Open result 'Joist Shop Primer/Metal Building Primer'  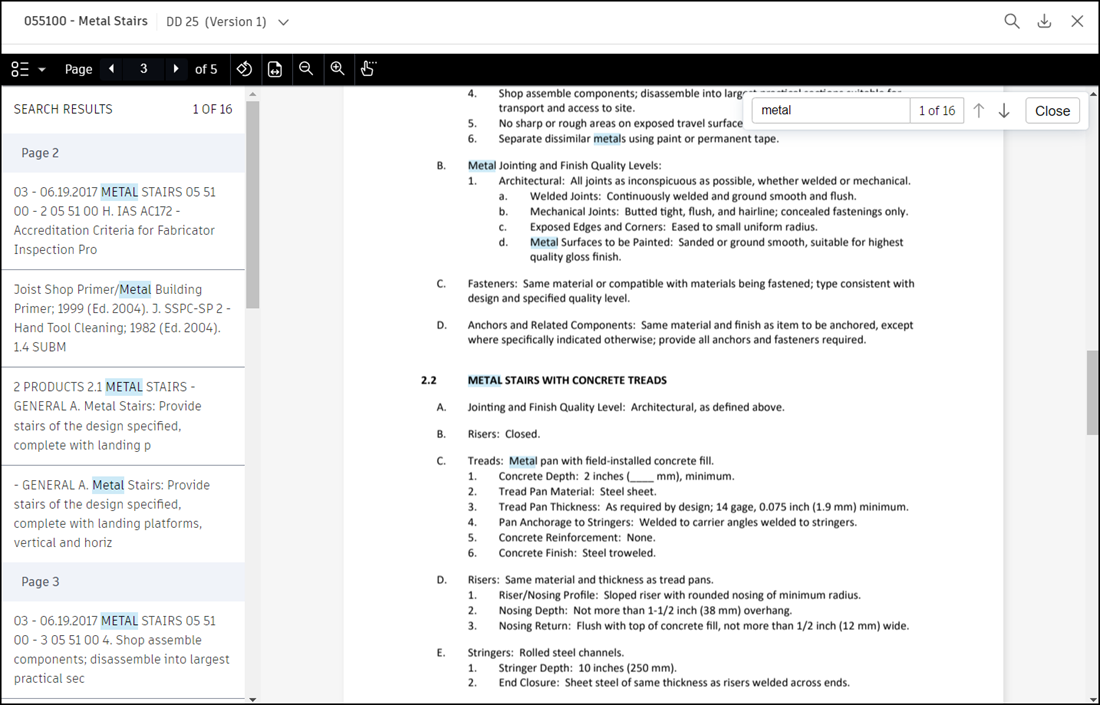coord(123,318)
